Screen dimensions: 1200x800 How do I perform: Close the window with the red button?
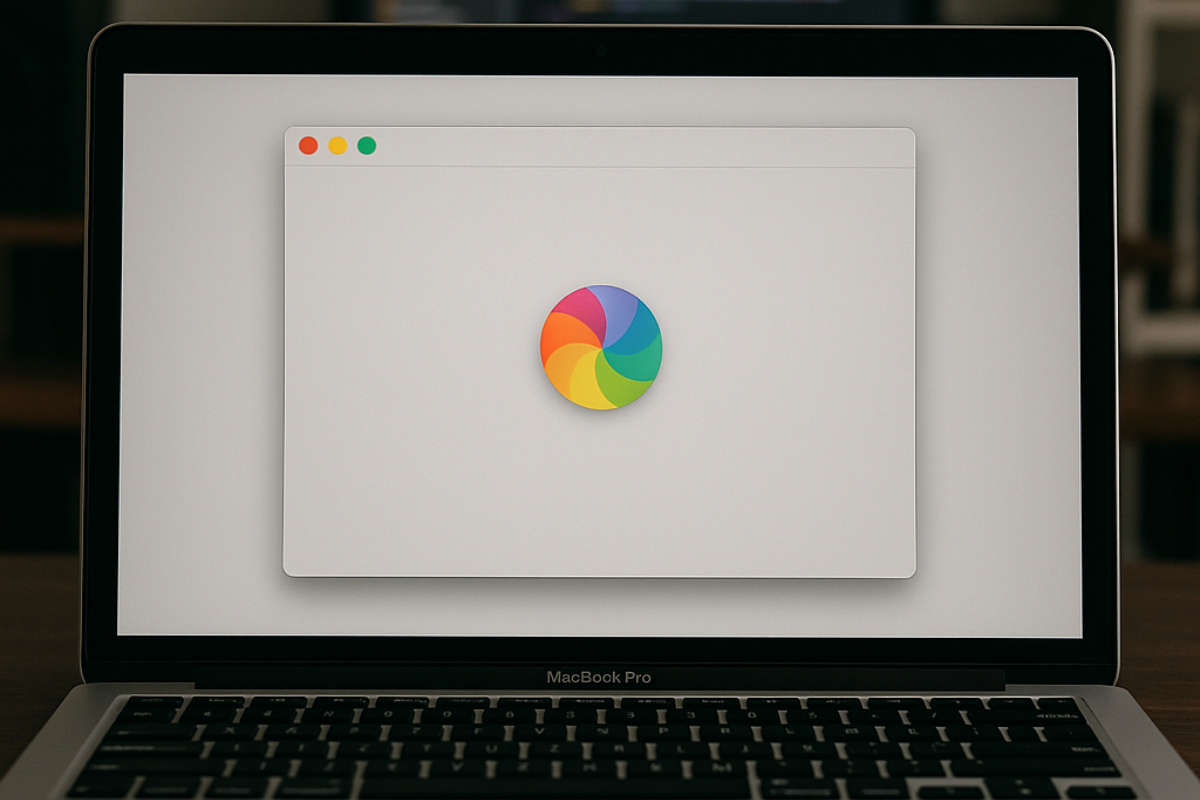click(x=308, y=146)
